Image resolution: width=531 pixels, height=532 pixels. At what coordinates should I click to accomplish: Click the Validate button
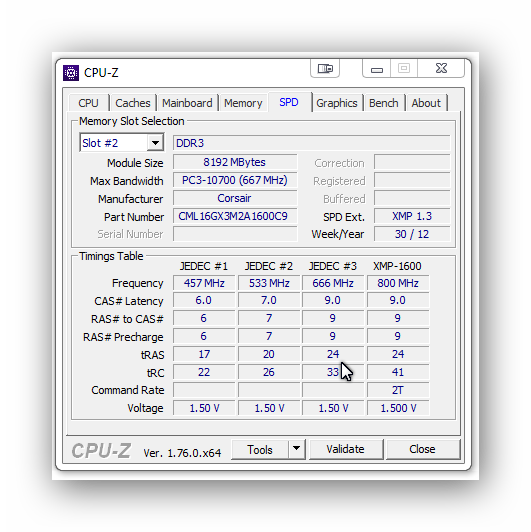point(346,449)
